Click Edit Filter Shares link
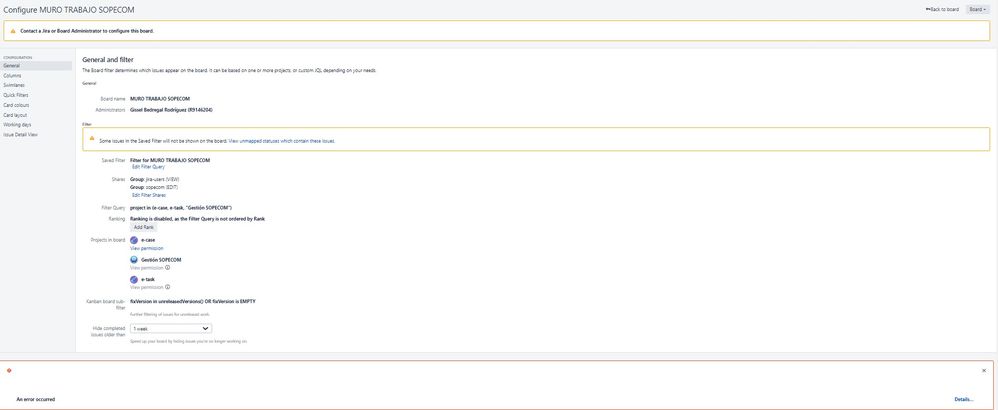 (149, 195)
